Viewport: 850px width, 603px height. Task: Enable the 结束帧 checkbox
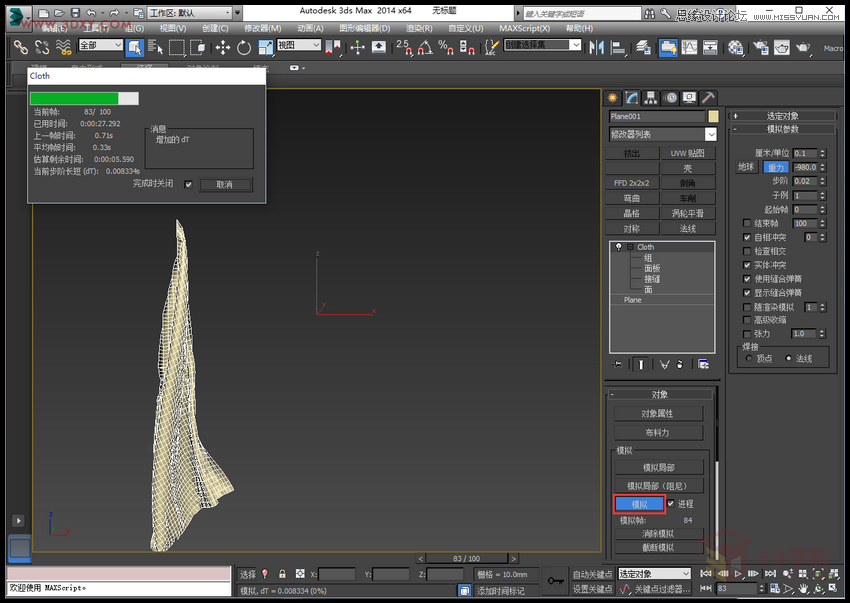pyautogui.click(x=745, y=223)
